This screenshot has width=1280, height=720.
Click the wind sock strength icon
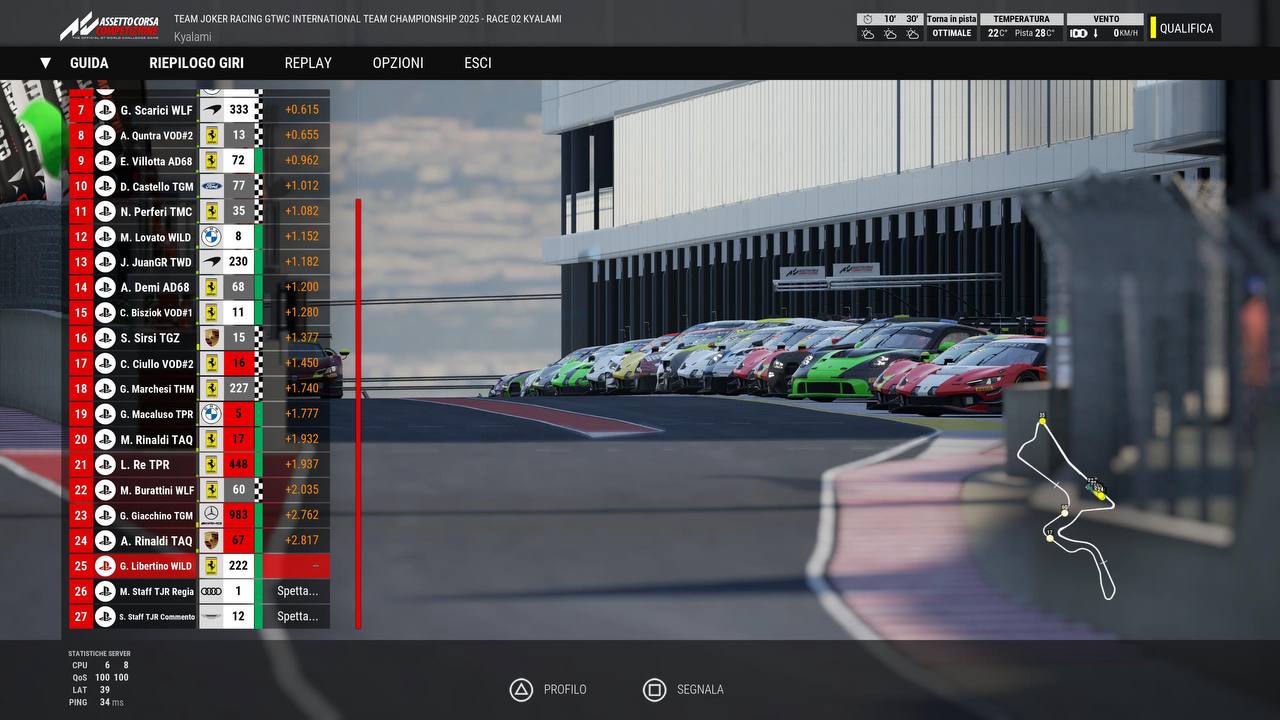pyautogui.click(x=1078, y=34)
